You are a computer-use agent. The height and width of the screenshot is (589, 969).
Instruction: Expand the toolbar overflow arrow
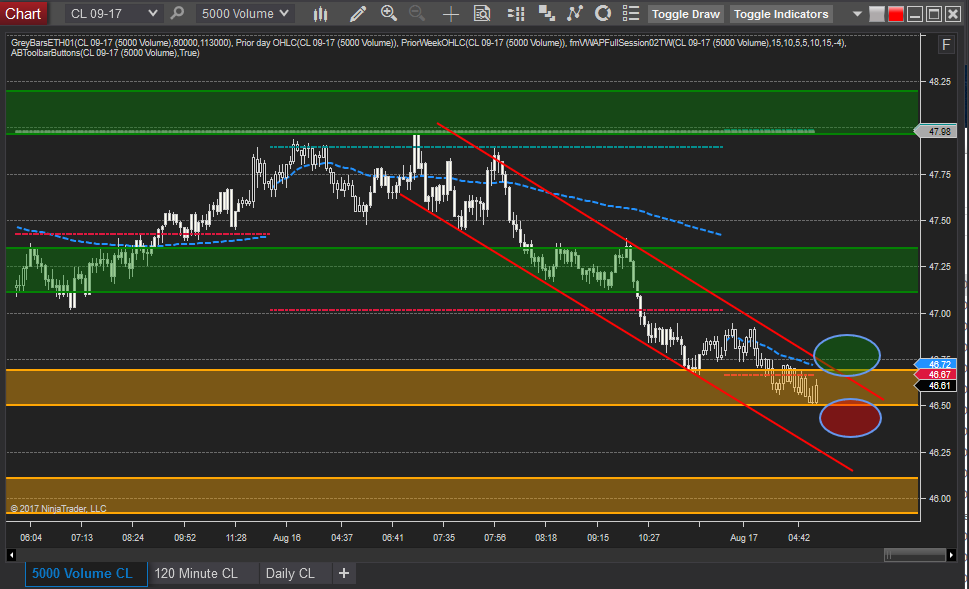pos(857,14)
